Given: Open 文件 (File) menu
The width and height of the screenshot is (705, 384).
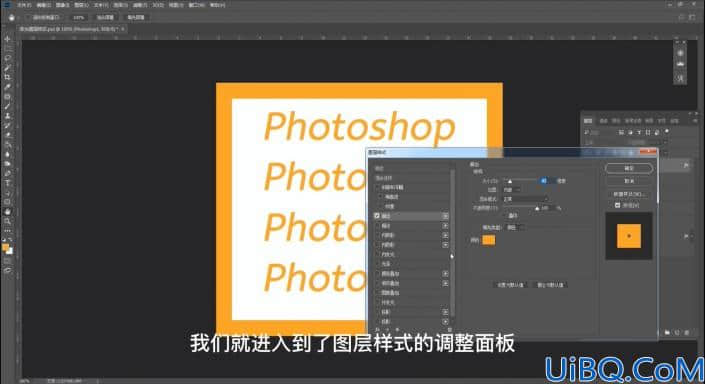Looking at the screenshot, I should [x=23, y=5].
